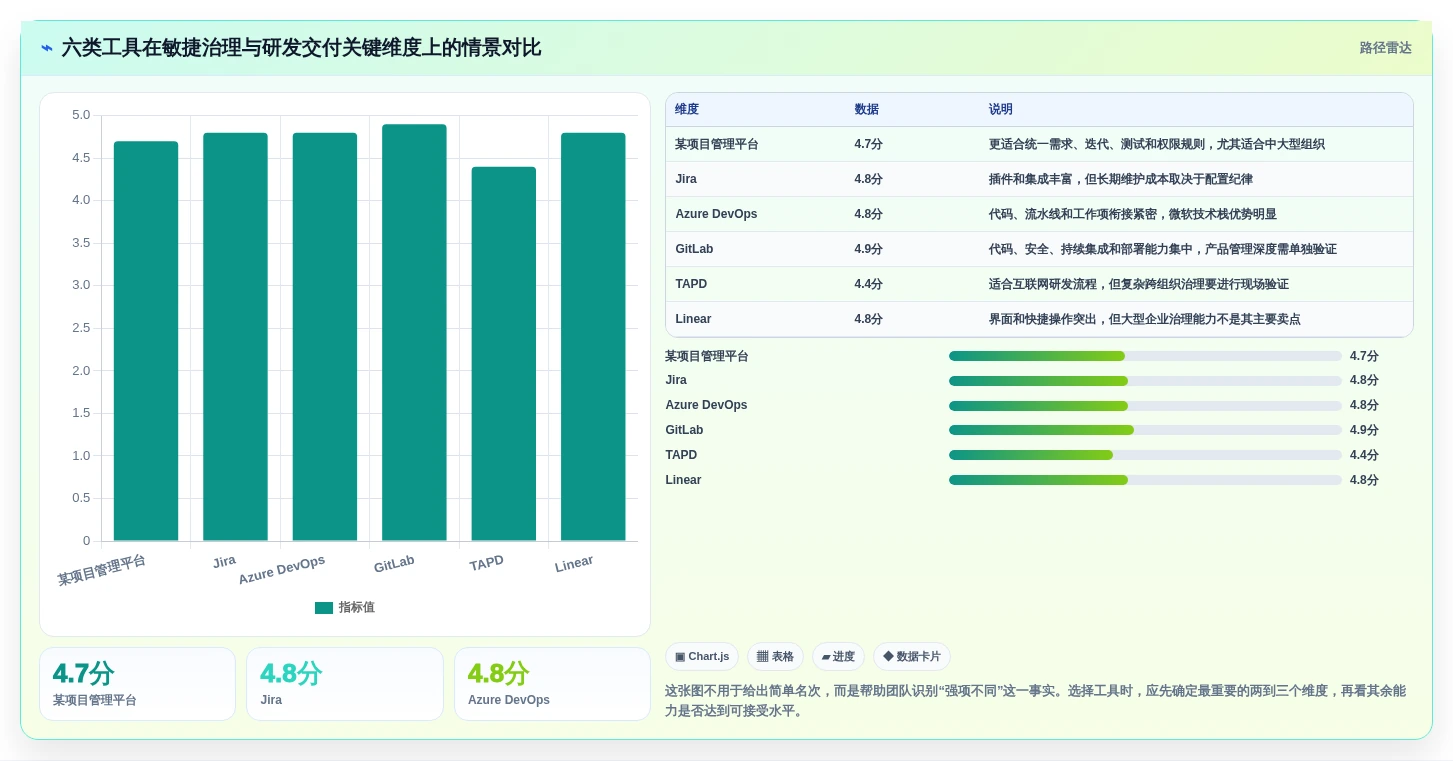This screenshot has width=1453, height=761.
Task: Click the 某项目管理平台 bar in chart
Action: pos(146,341)
